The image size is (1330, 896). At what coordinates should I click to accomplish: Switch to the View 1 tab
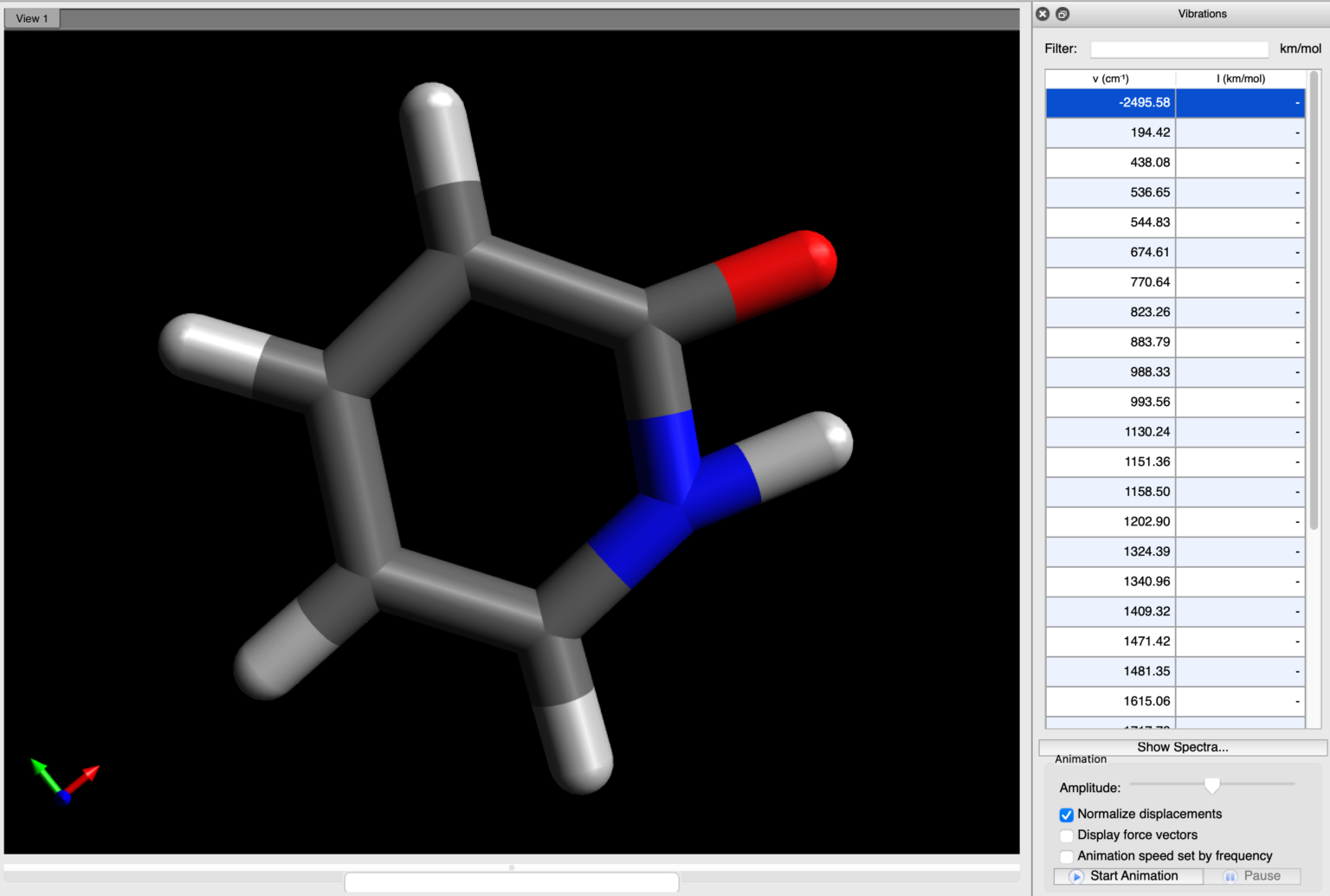pyautogui.click(x=32, y=18)
